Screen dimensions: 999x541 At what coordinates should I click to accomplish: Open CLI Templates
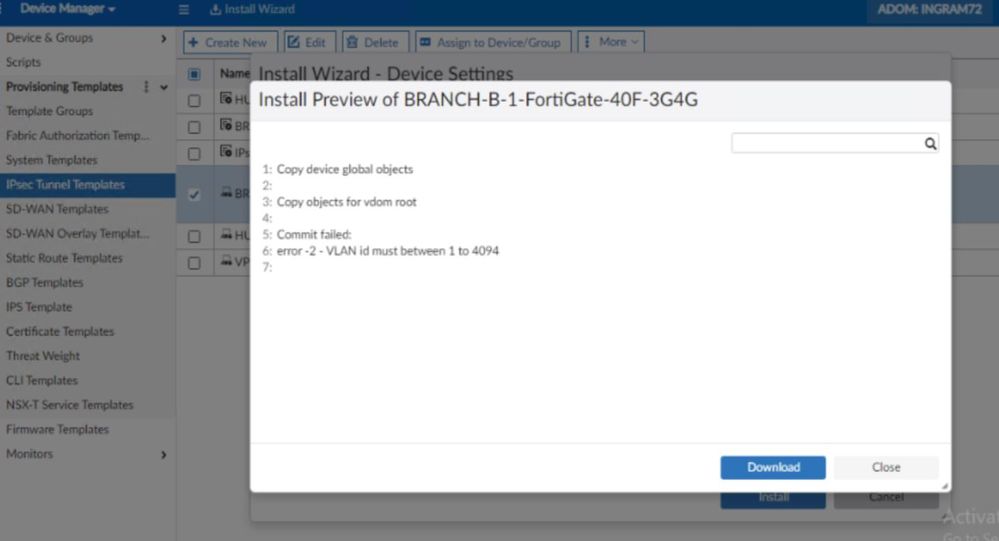[41, 380]
